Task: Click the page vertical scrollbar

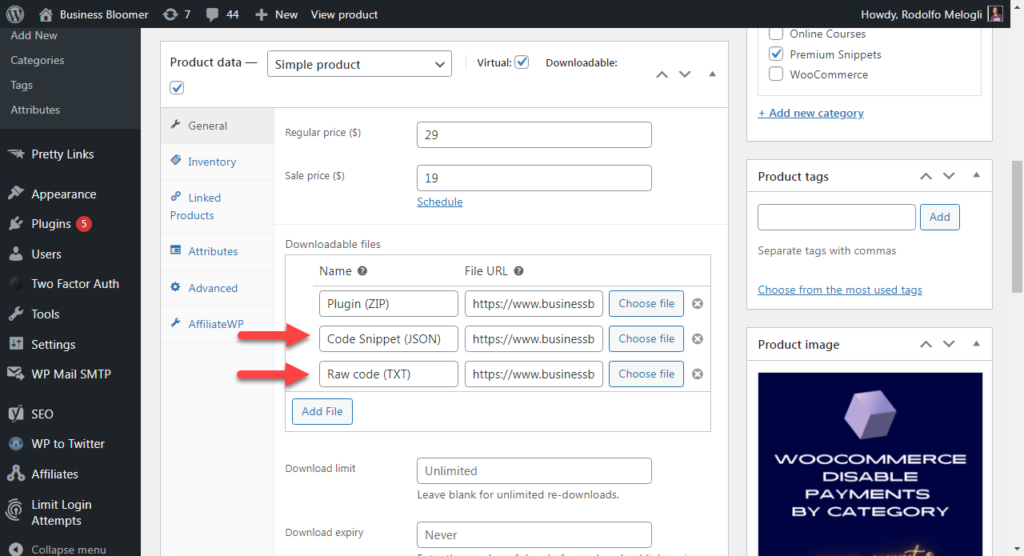Action: click(x=1017, y=227)
